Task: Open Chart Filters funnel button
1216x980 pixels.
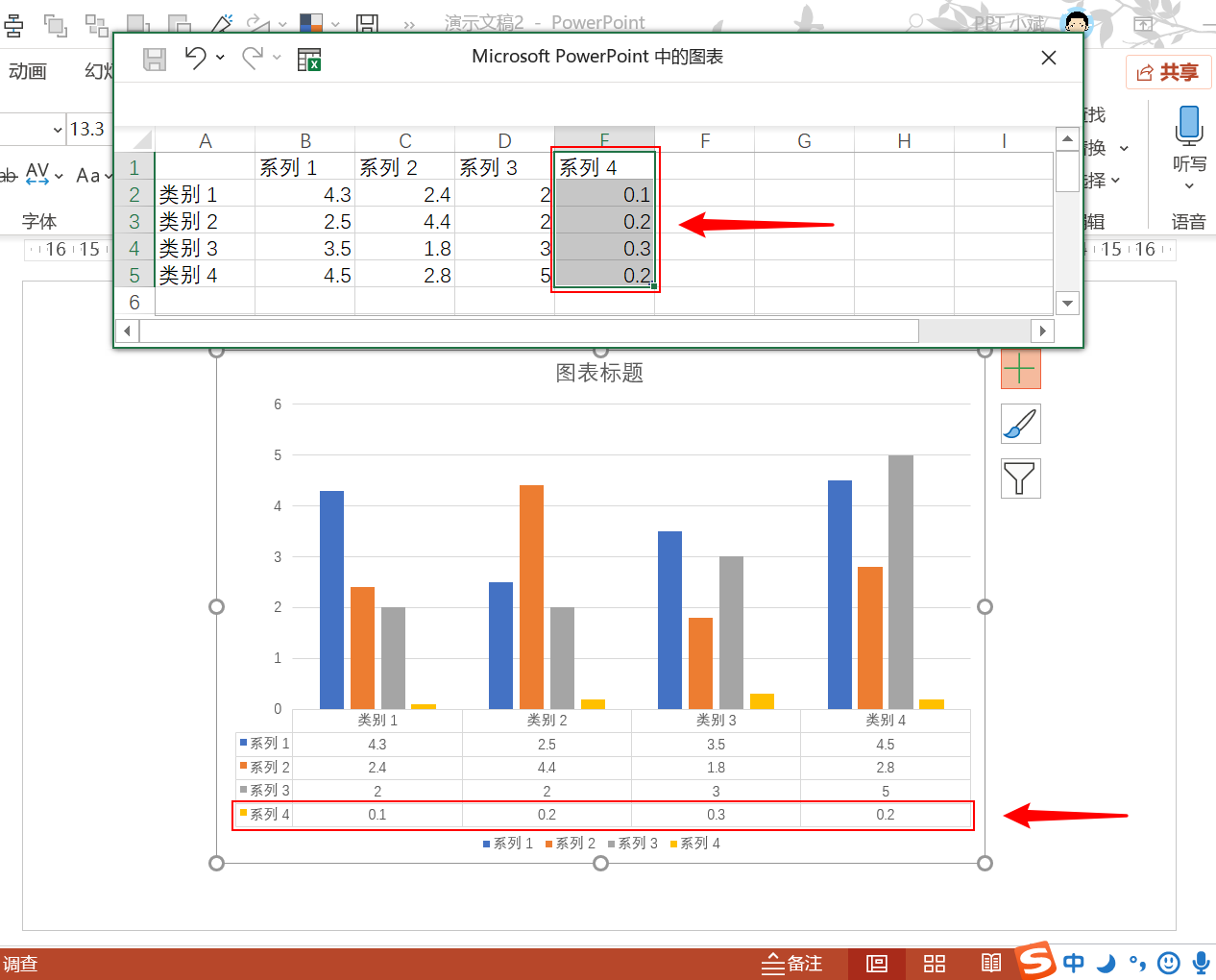Action: point(1020,478)
